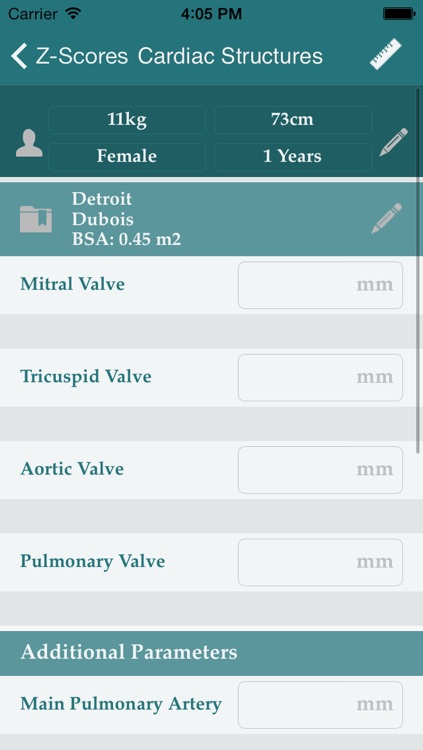Change the Female gender field
The width and height of the screenshot is (423, 750).
pos(127,156)
